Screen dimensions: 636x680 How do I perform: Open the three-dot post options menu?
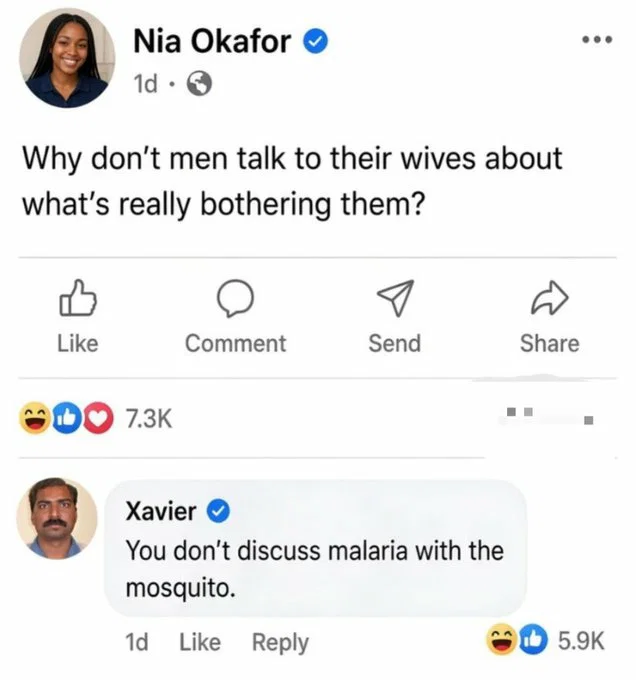pos(597,39)
